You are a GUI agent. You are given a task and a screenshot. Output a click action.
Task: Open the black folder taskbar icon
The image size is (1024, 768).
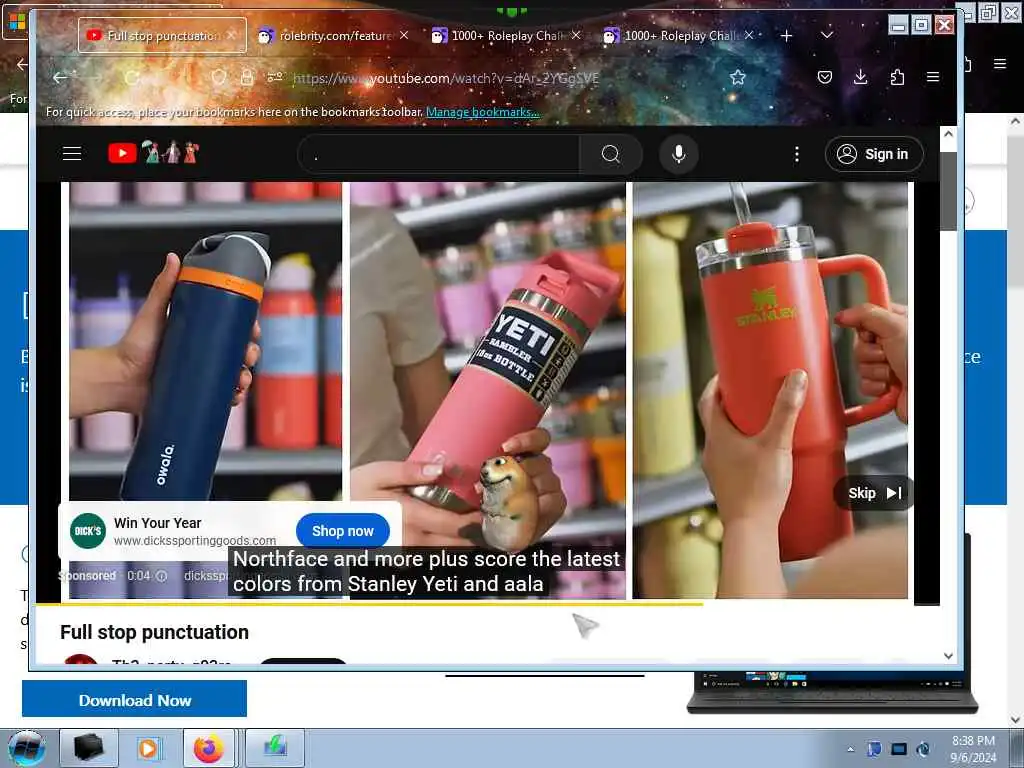[x=89, y=748]
